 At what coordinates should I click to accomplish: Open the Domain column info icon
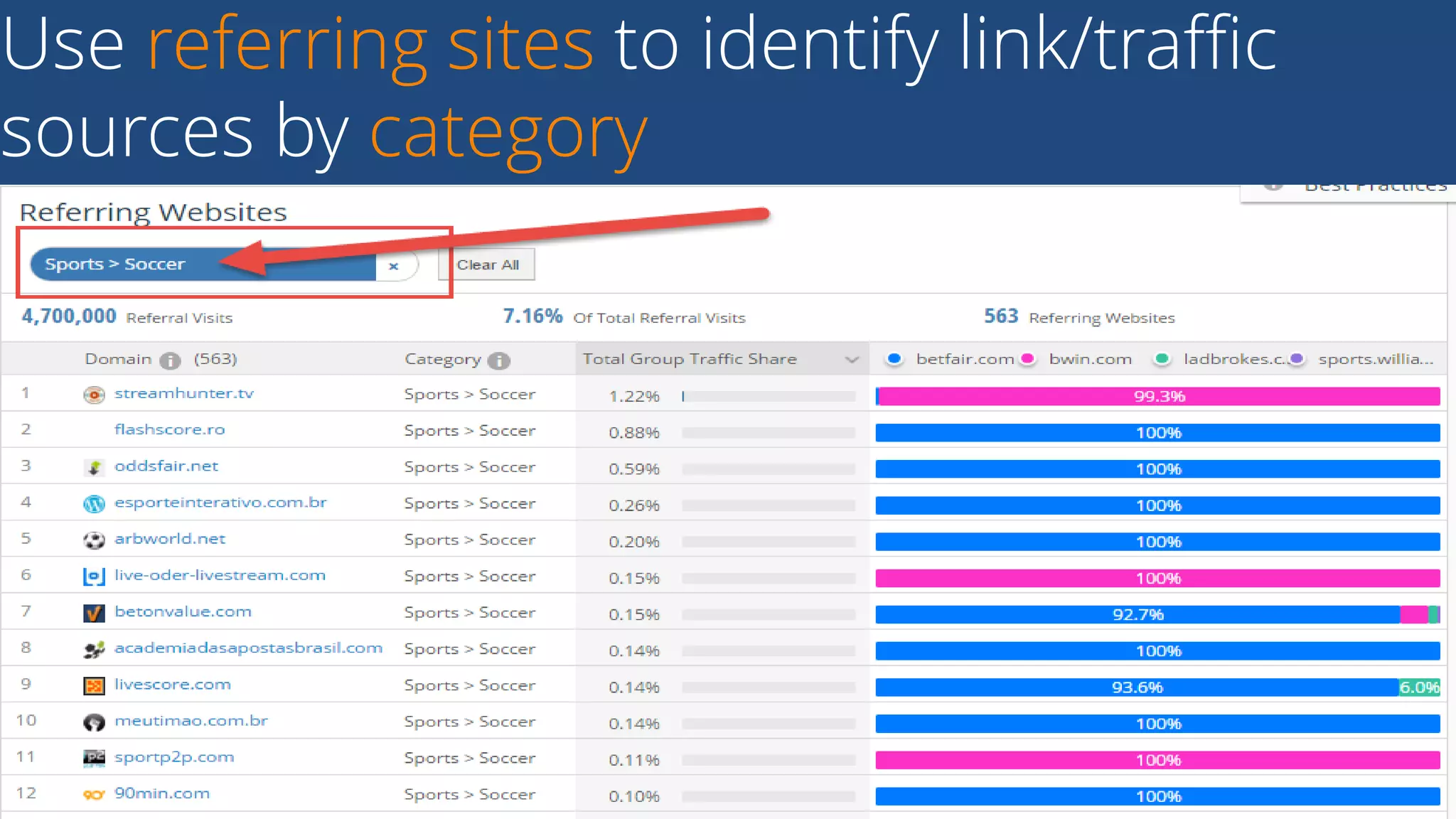point(169,360)
